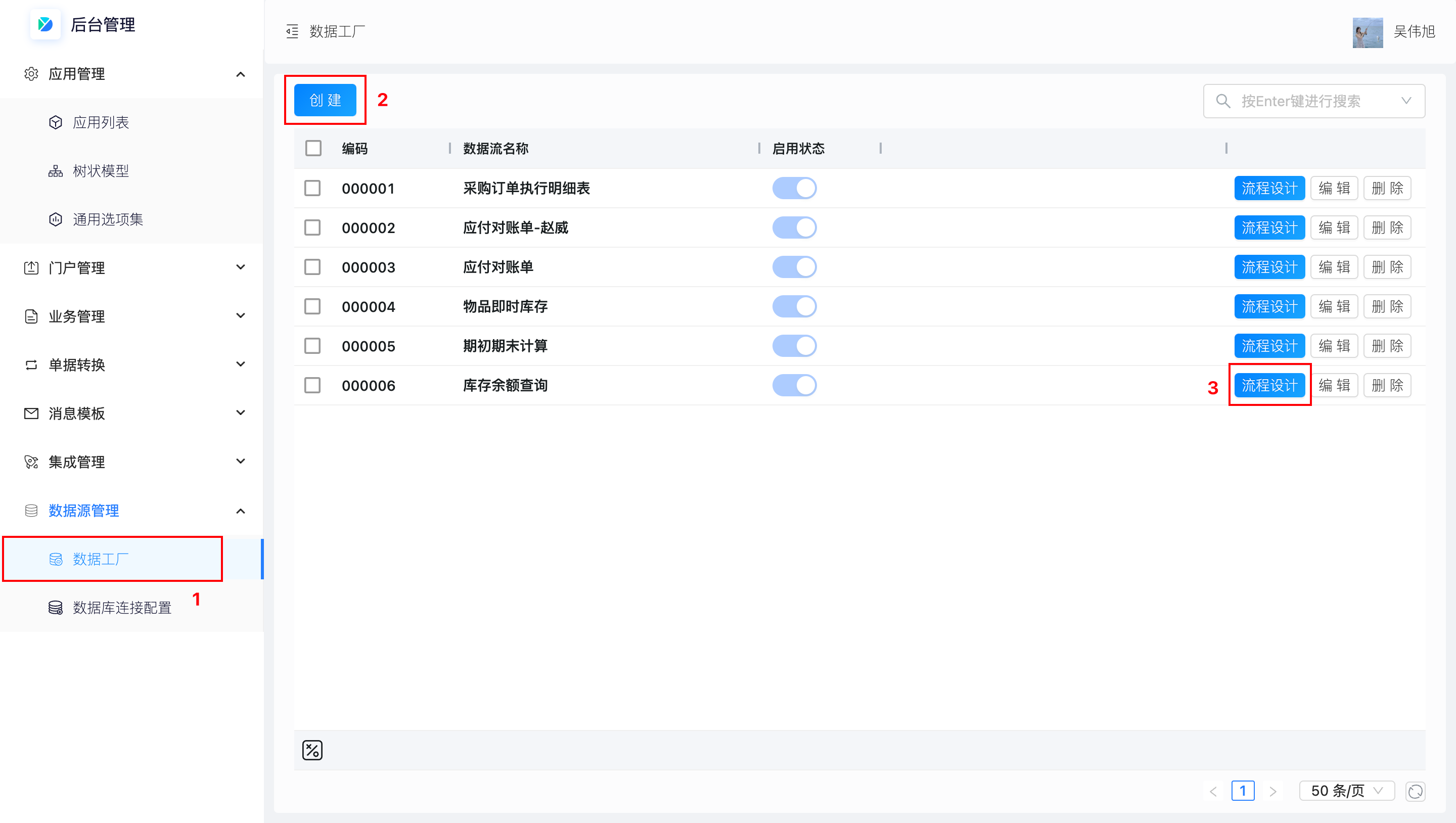This screenshot has width=1456, height=823.
Task: Open 数据库连接配置 menu item
Action: tap(121, 608)
